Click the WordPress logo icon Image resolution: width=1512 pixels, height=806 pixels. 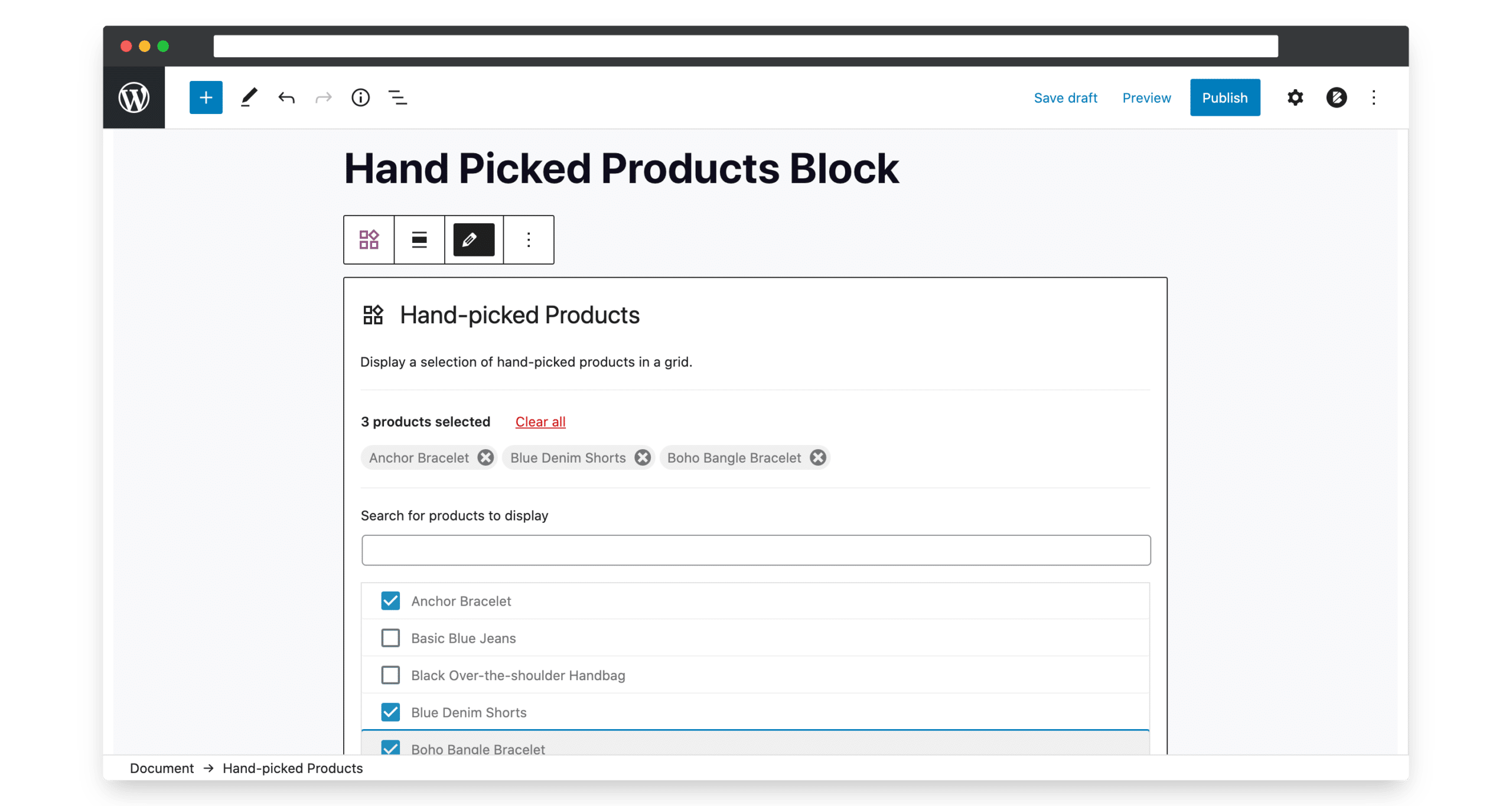click(134, 97)
